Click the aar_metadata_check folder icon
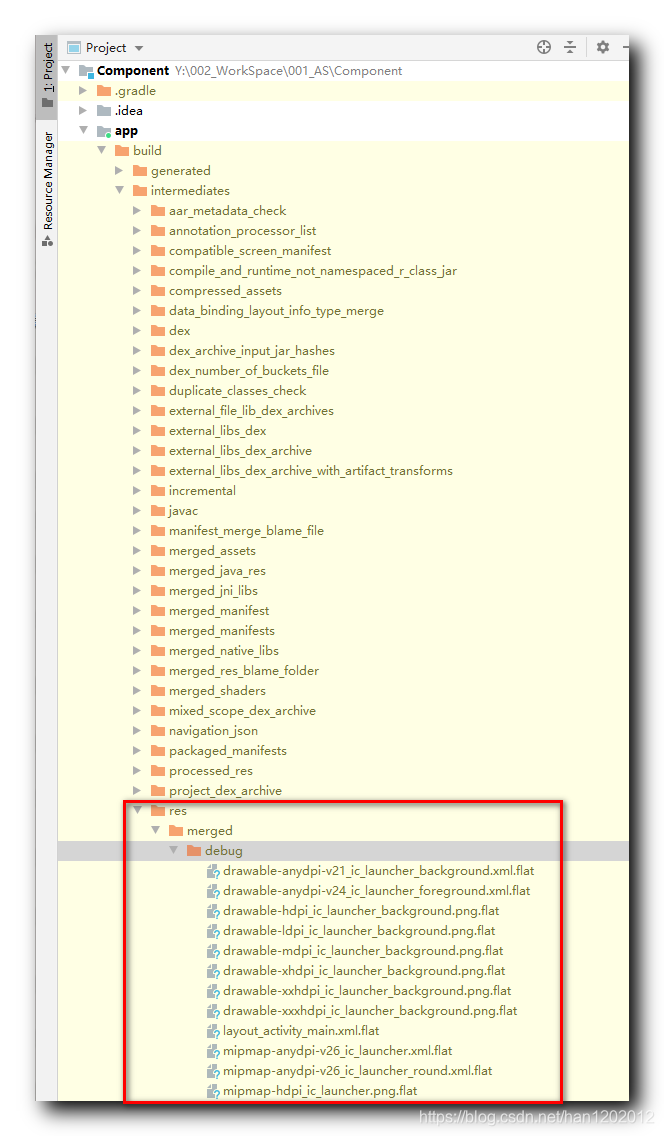 158,211
